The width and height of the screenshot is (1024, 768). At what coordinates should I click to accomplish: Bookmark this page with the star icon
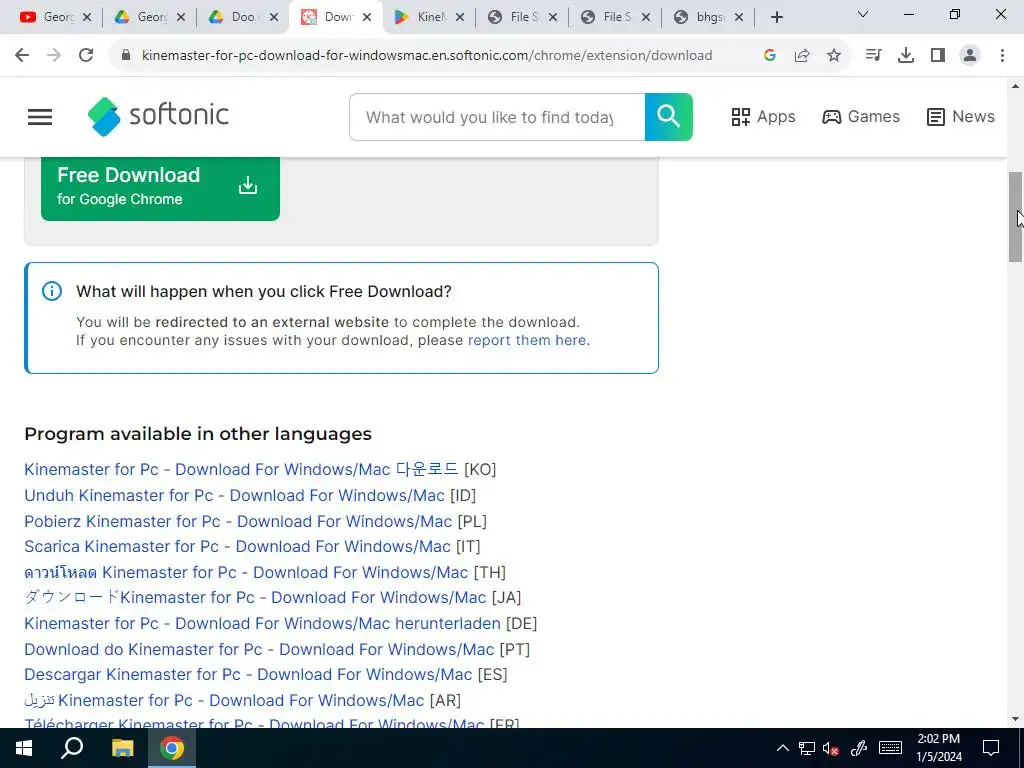[x=833, y=56]
